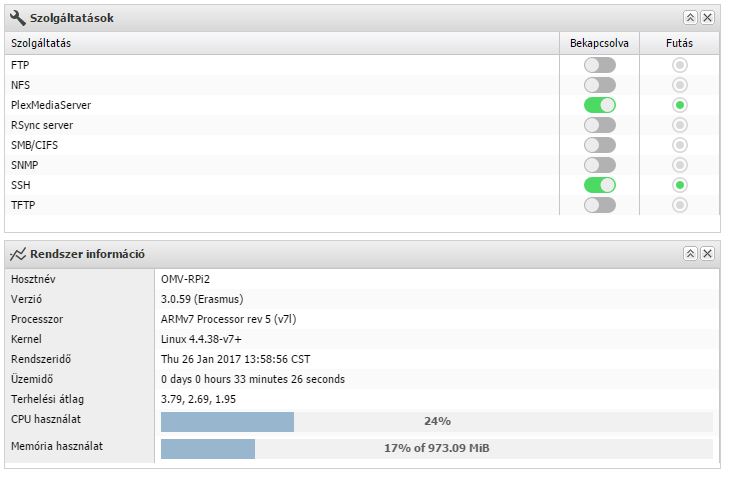This screenshot has width=732, height=480.
Task: Click the Hosztnév label
Action: [33, 279]
